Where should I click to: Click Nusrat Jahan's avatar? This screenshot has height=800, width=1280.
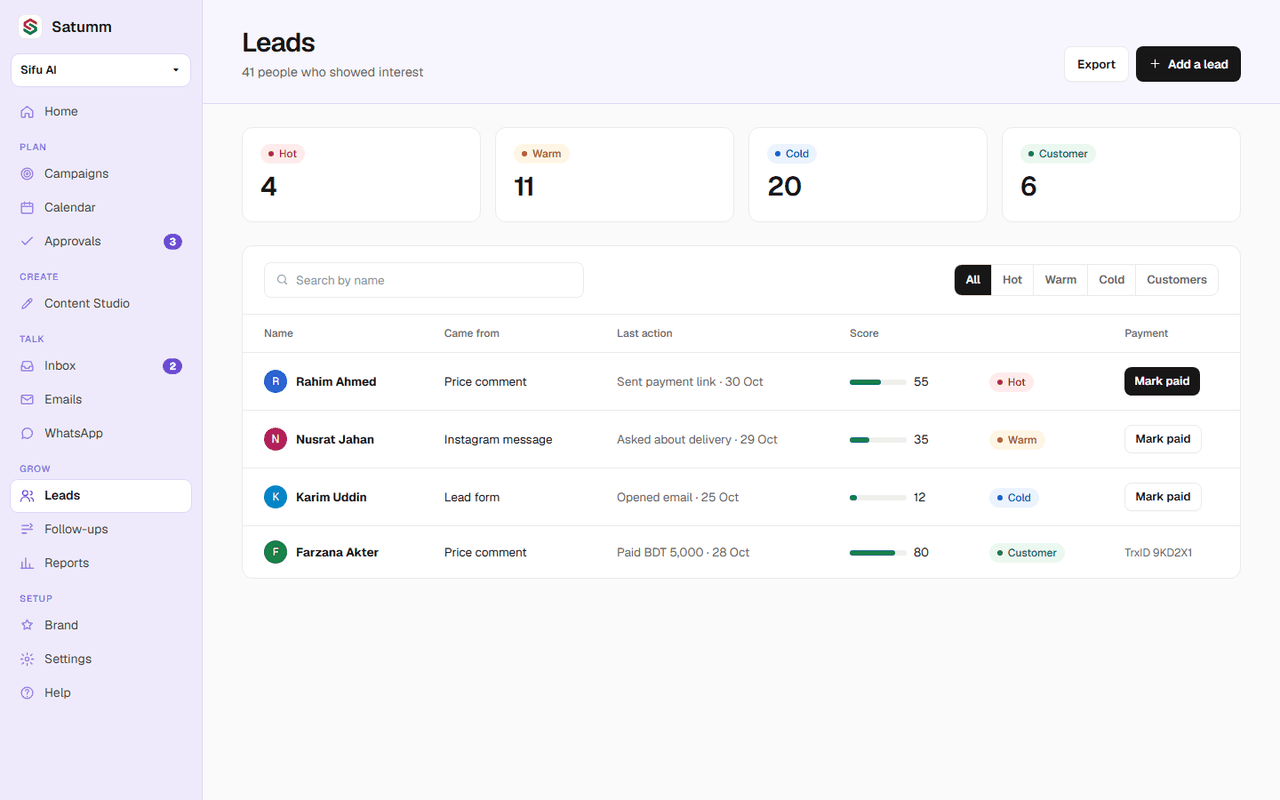coord(275,440)
